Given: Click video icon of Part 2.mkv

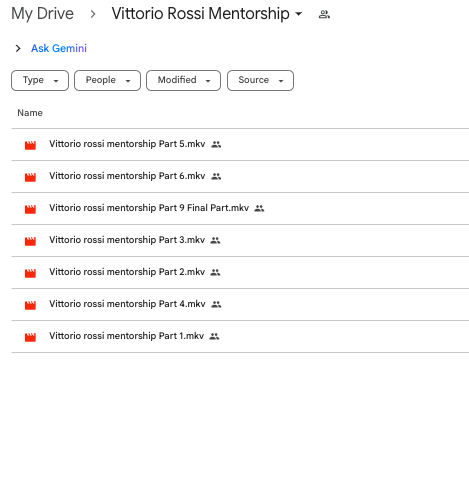Looking at the screenshot, I should 30,273.
